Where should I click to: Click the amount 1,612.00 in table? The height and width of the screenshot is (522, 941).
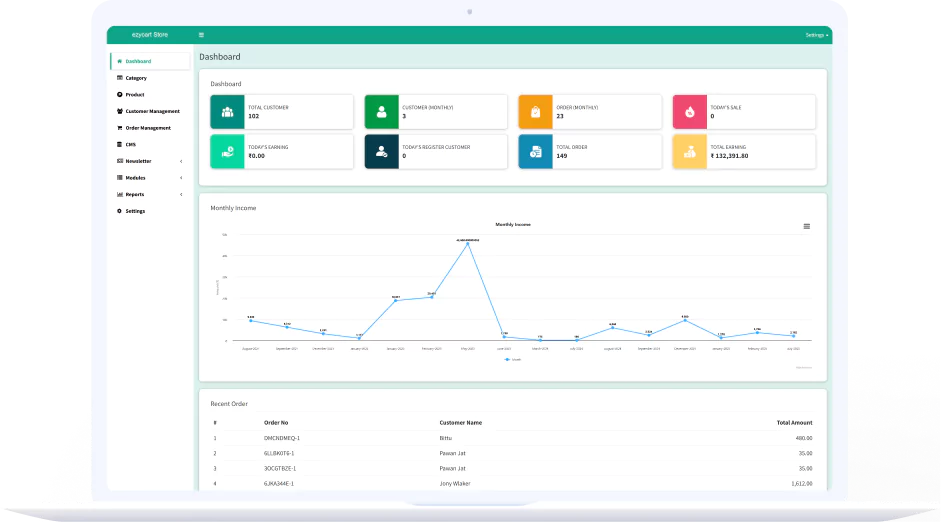coord(802,484)
